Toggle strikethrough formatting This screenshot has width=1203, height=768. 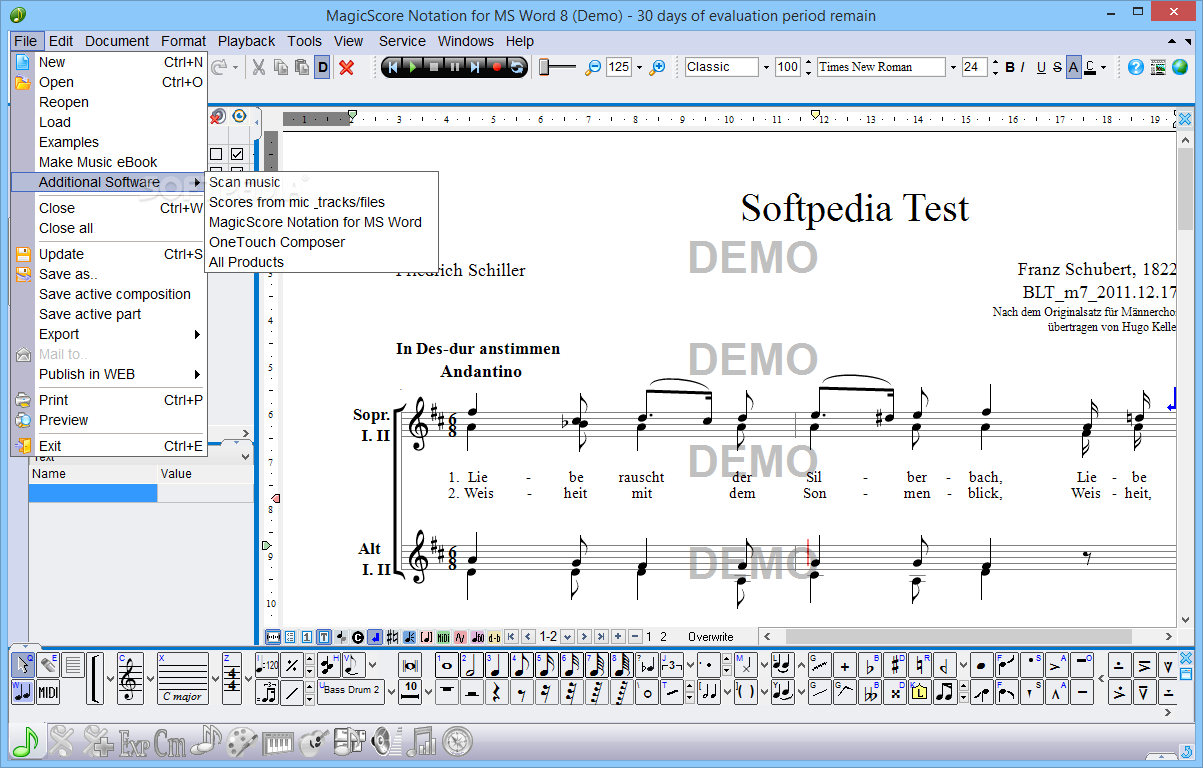tap(1057, 67)
